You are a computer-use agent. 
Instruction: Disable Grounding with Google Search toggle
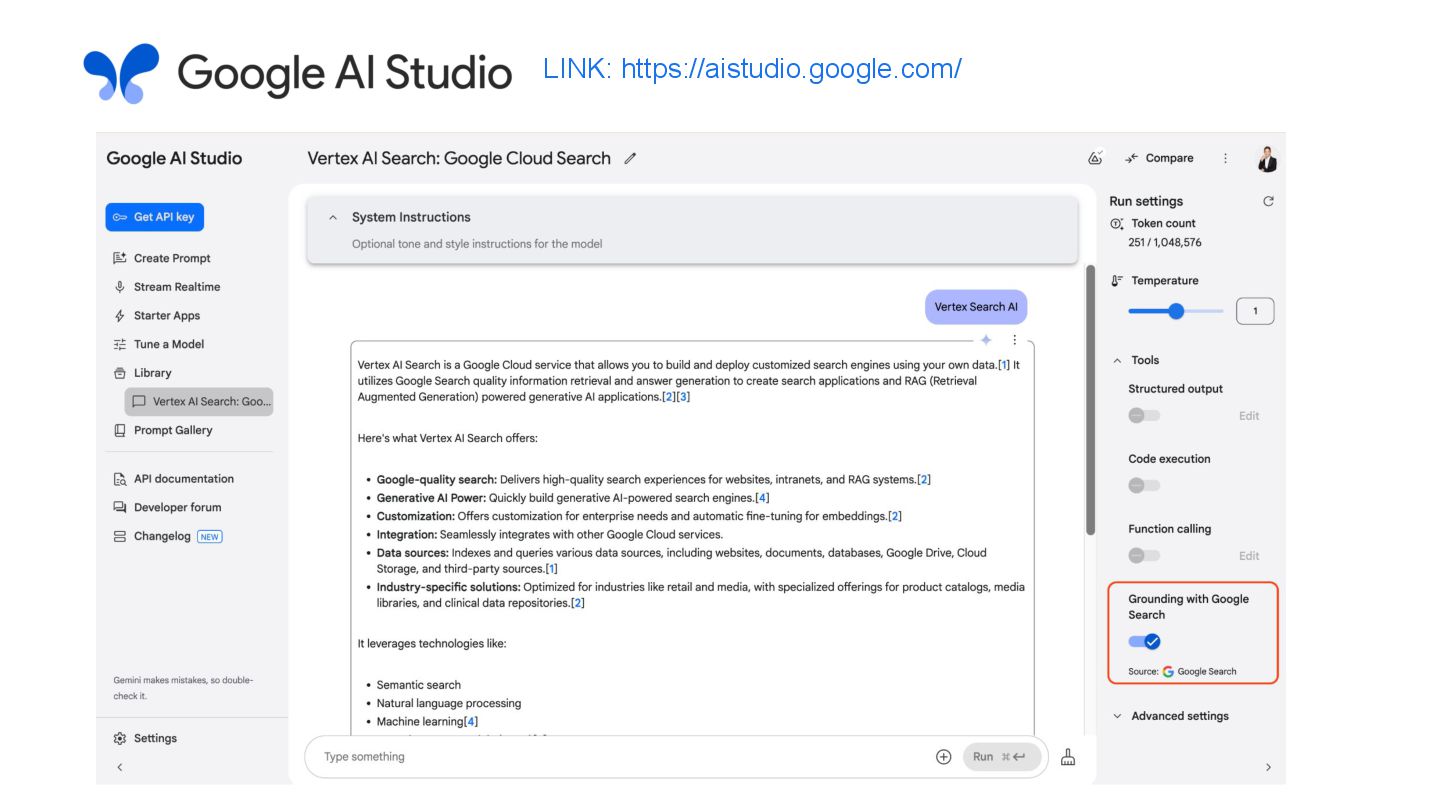point(1145,642)
